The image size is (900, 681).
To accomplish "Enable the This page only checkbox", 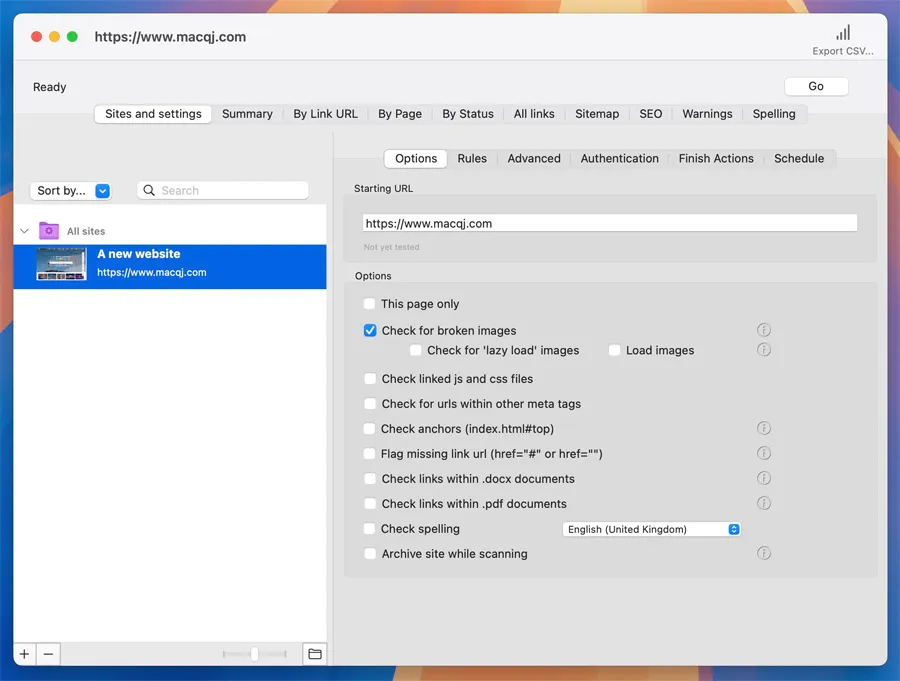I will pos(370,304).
